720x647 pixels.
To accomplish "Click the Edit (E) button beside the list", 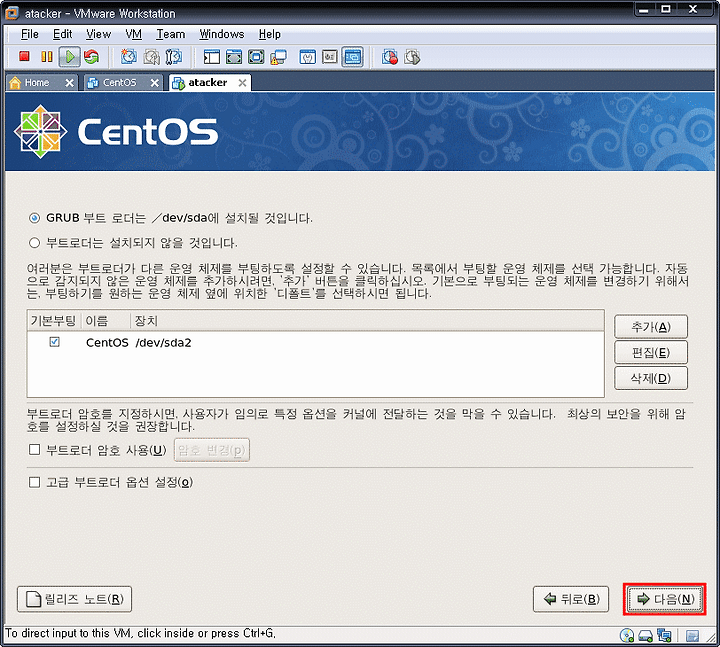I will [651, 352].
